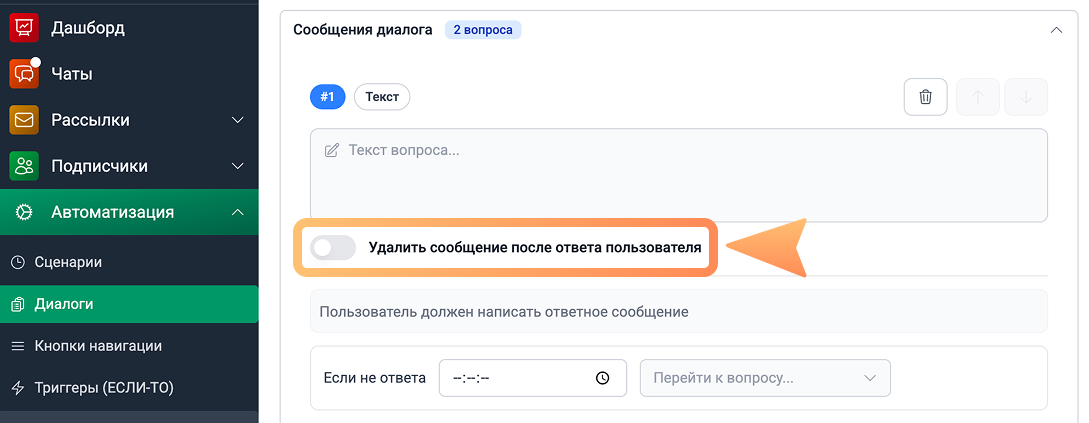Move question up with arrow button
The height and width of the screenshot is (423, 1089).
coord(978,97)
